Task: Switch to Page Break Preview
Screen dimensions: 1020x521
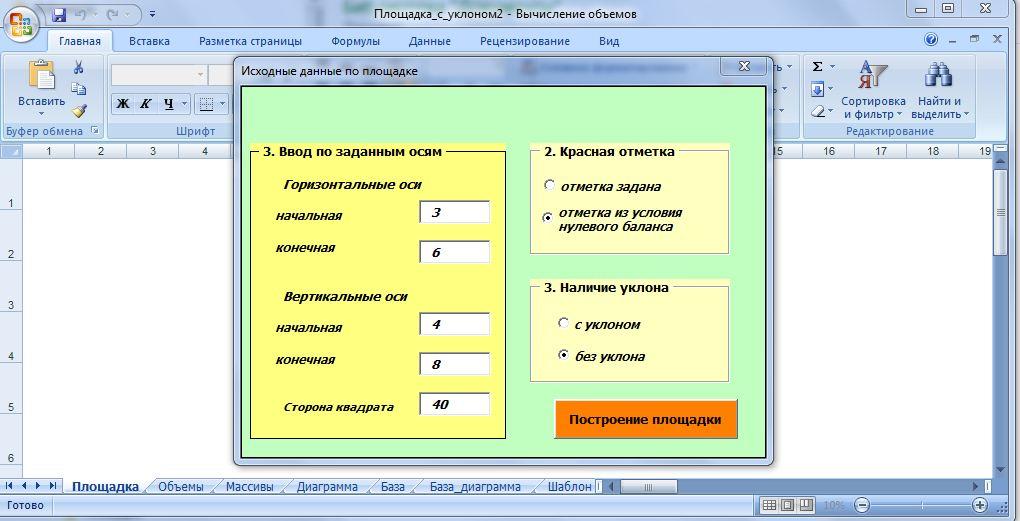Action: tap(805, 505)
